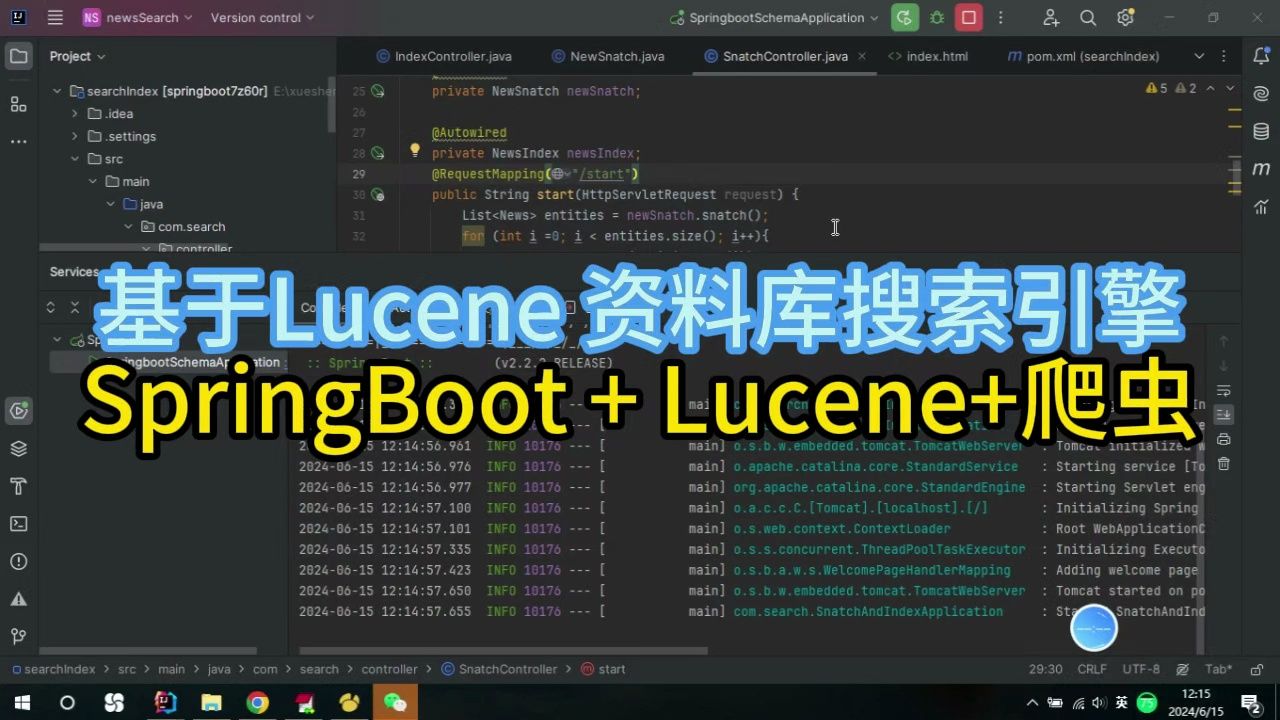
Task: Open the layers icon in left stripe
Action: 18,449
